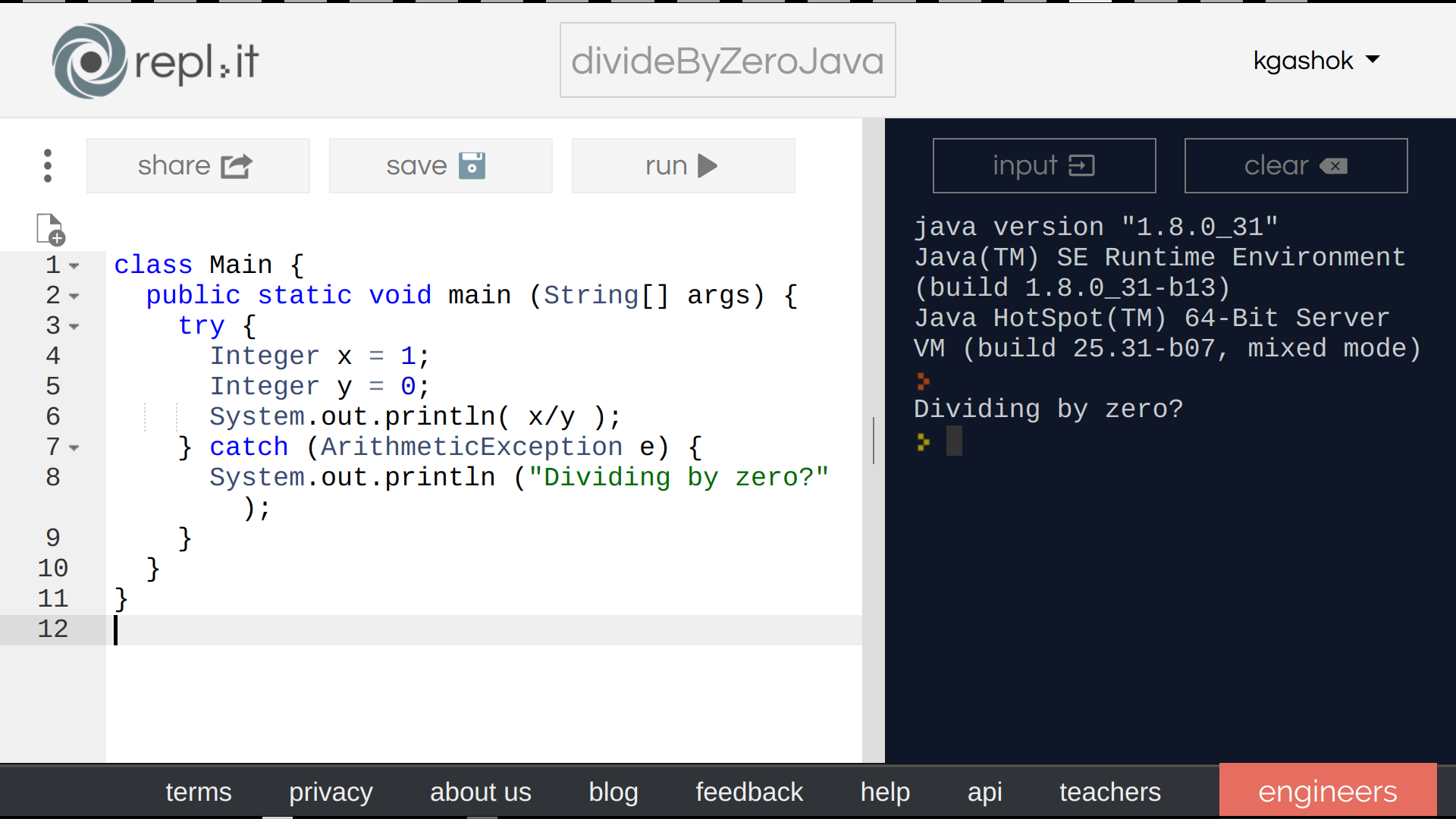
Task: Click 'Dividing by zero?' console output
Action: coord(1048,409)
